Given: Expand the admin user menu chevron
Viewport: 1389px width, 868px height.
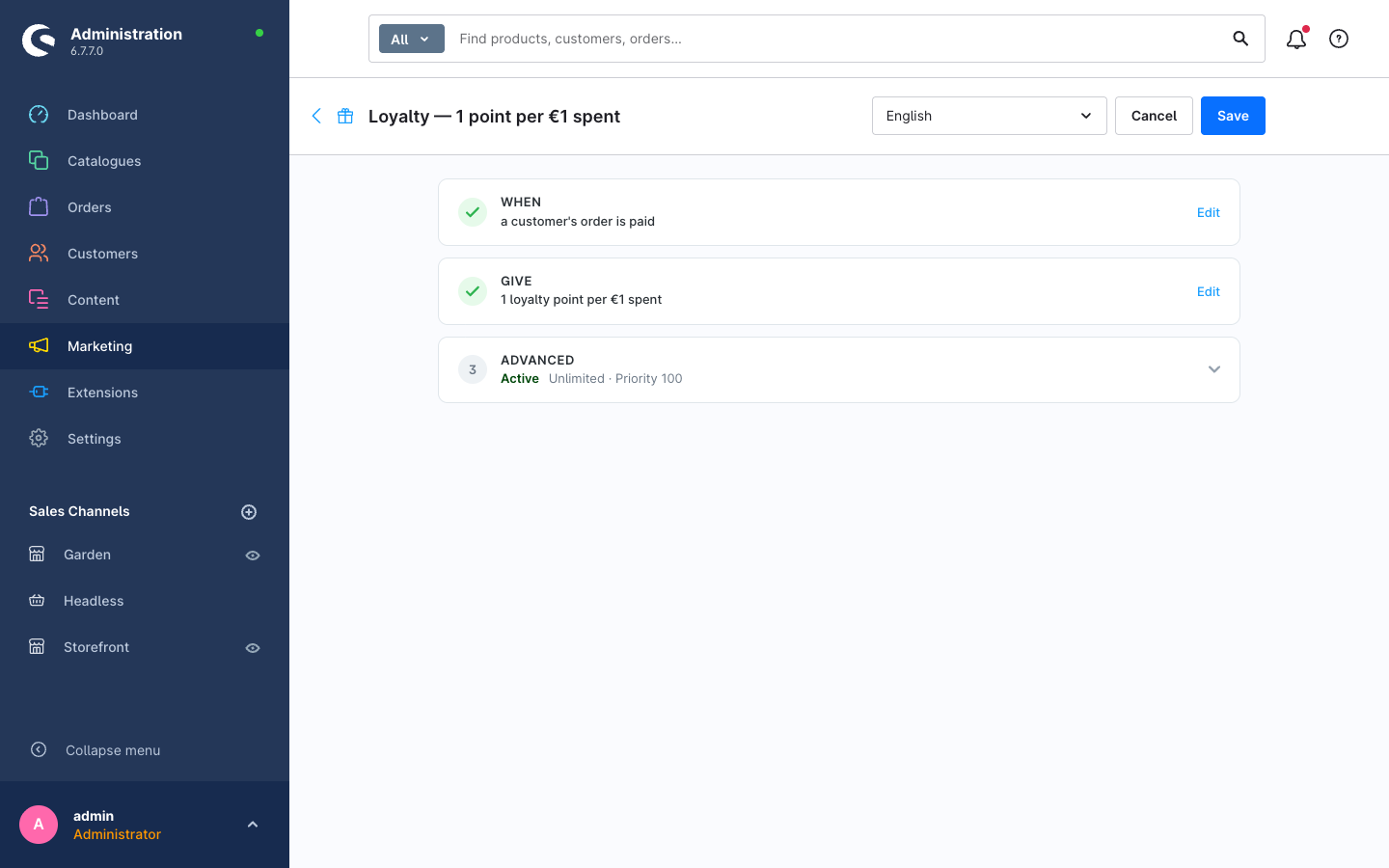Looking at the screenshot, I should coord(253,825).
